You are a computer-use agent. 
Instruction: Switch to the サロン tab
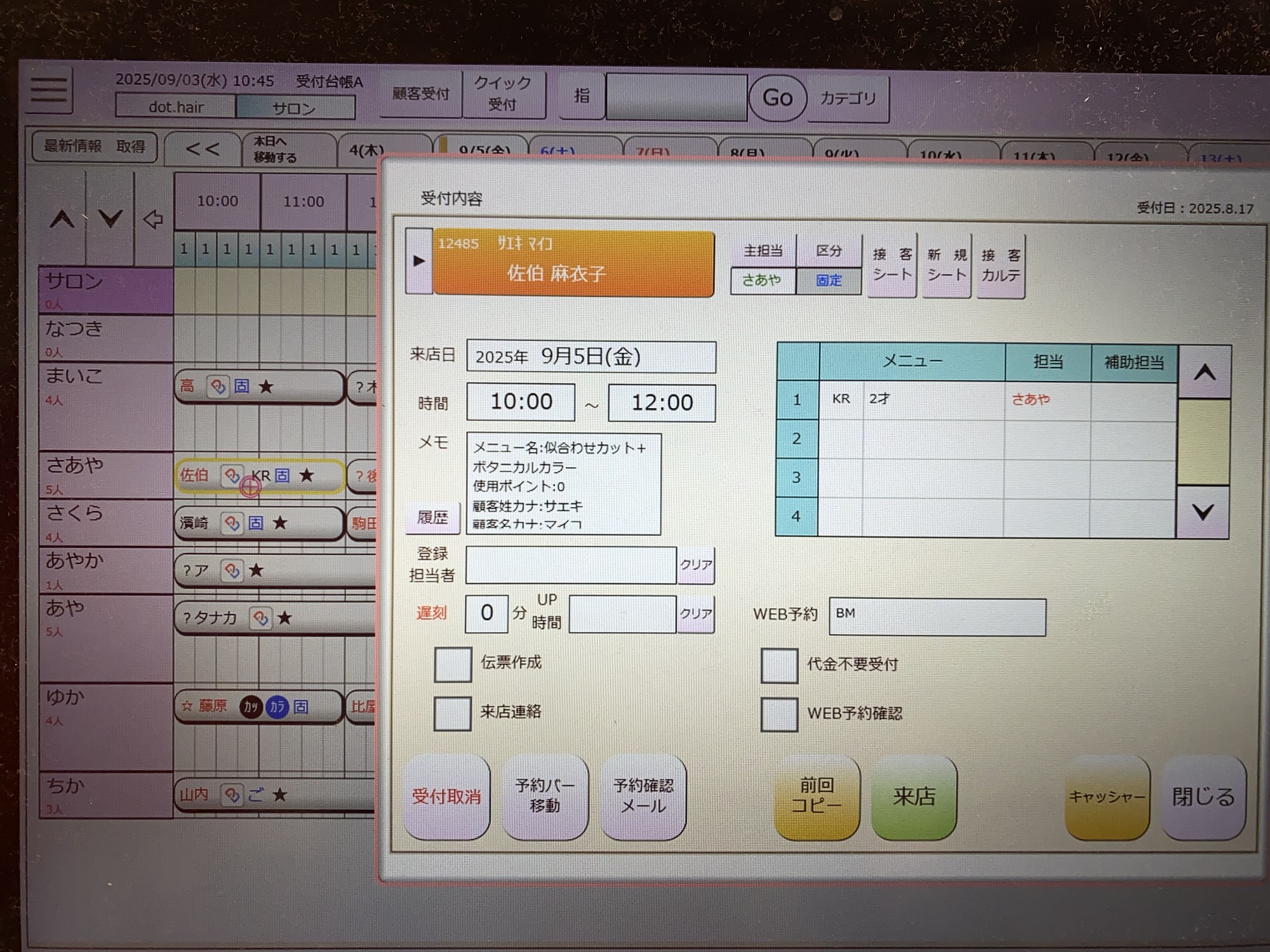click(x=294, y=108)
